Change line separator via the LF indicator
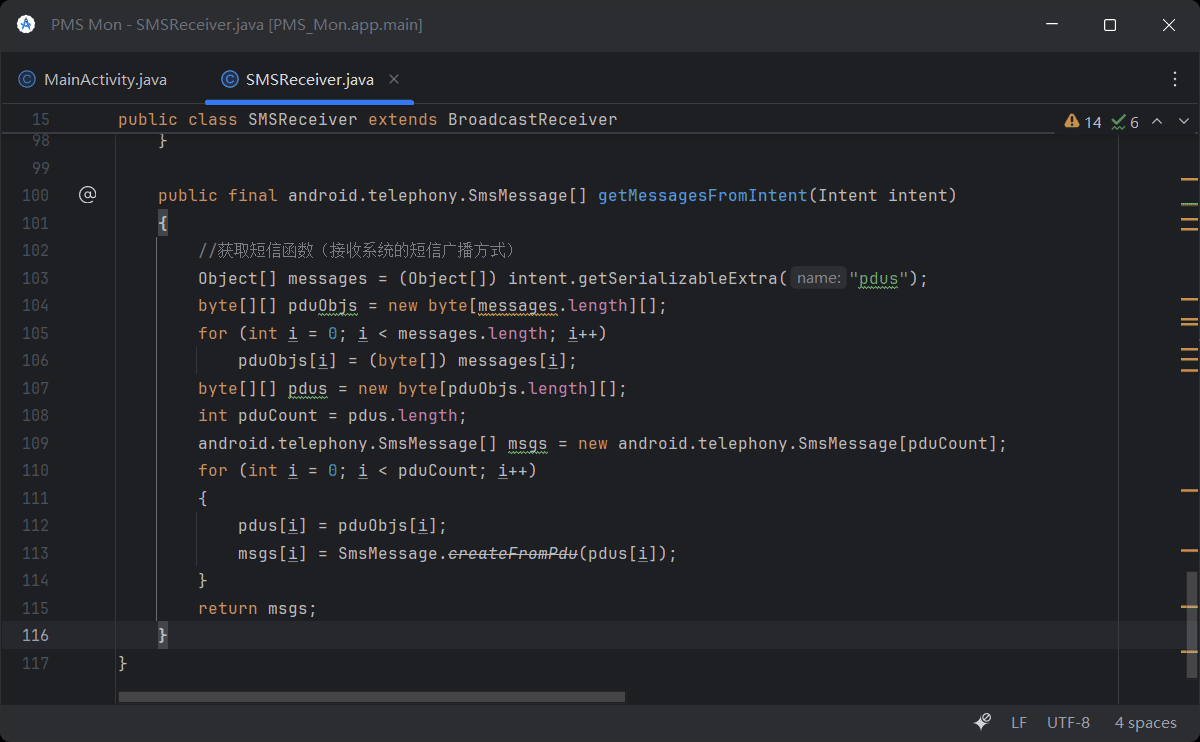 [1019, 721]
